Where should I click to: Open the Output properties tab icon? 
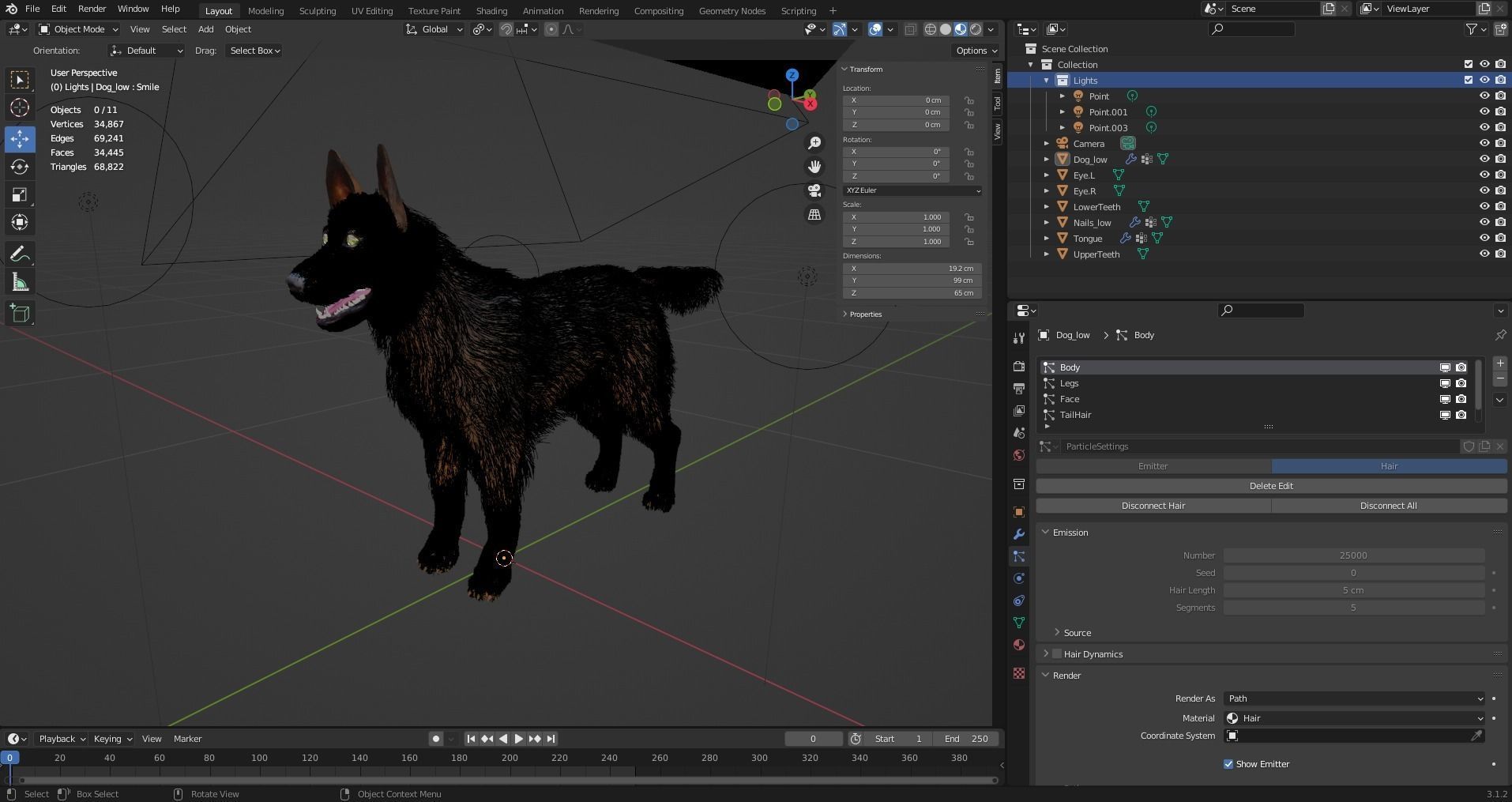(1019, 388)
